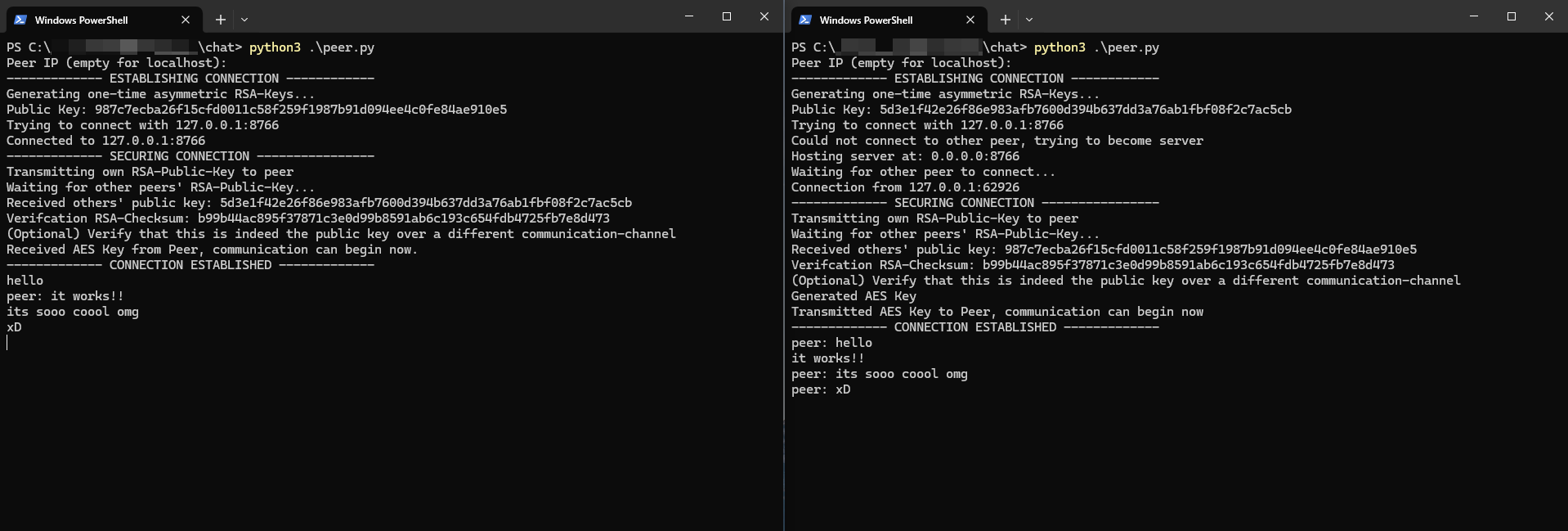Screen dimensions: 1568x531
Task: Open a new tab in the left terminal
Action: [x=221, y=20]
